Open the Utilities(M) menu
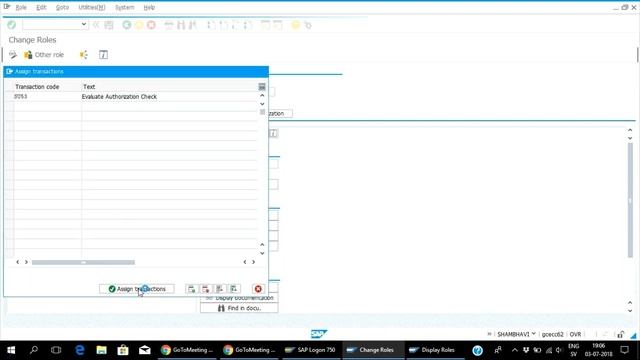Screen dimensions: 640x360 (91, 7)
